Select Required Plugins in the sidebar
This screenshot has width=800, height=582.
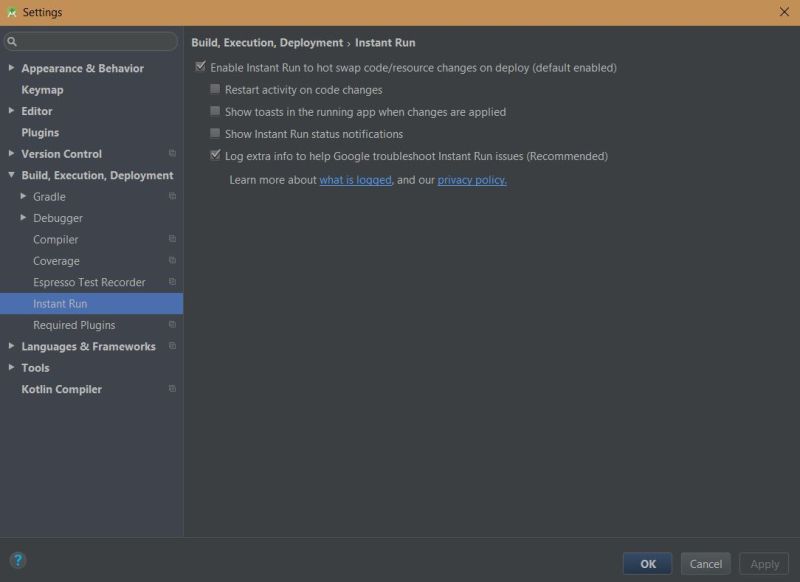point(74,324)
